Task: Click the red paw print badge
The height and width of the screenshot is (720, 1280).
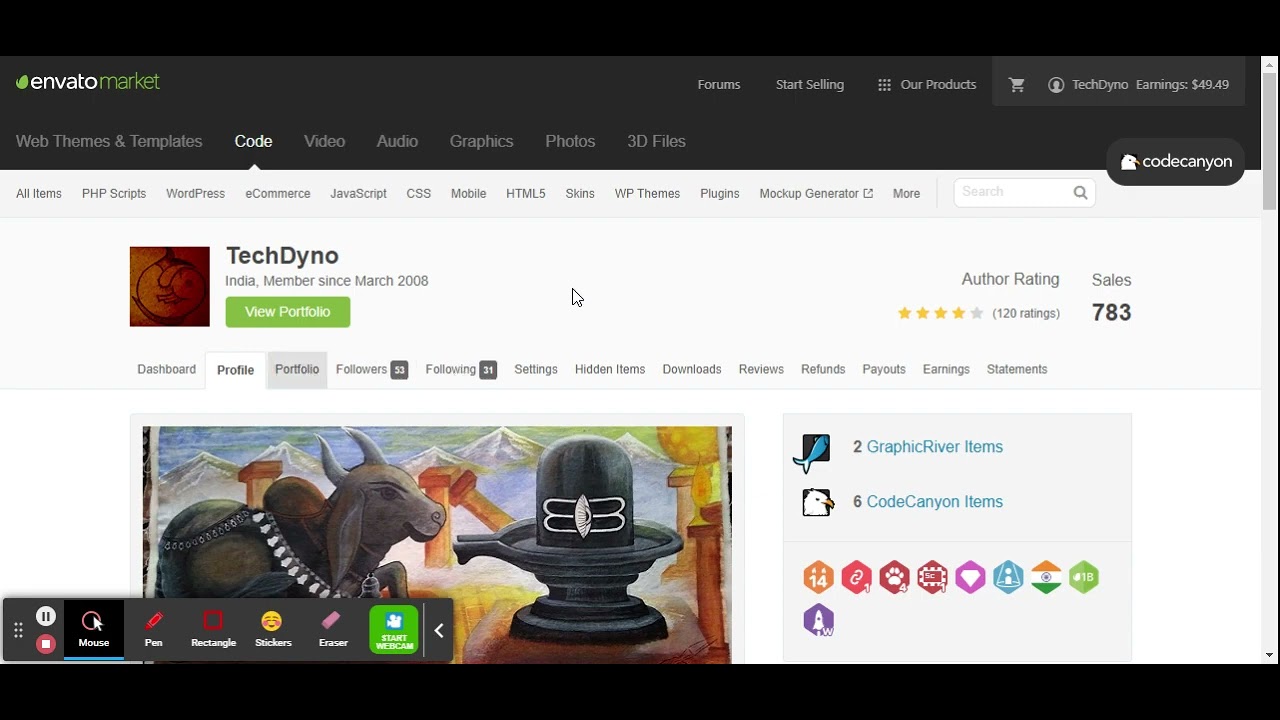Action: point(894,577)
